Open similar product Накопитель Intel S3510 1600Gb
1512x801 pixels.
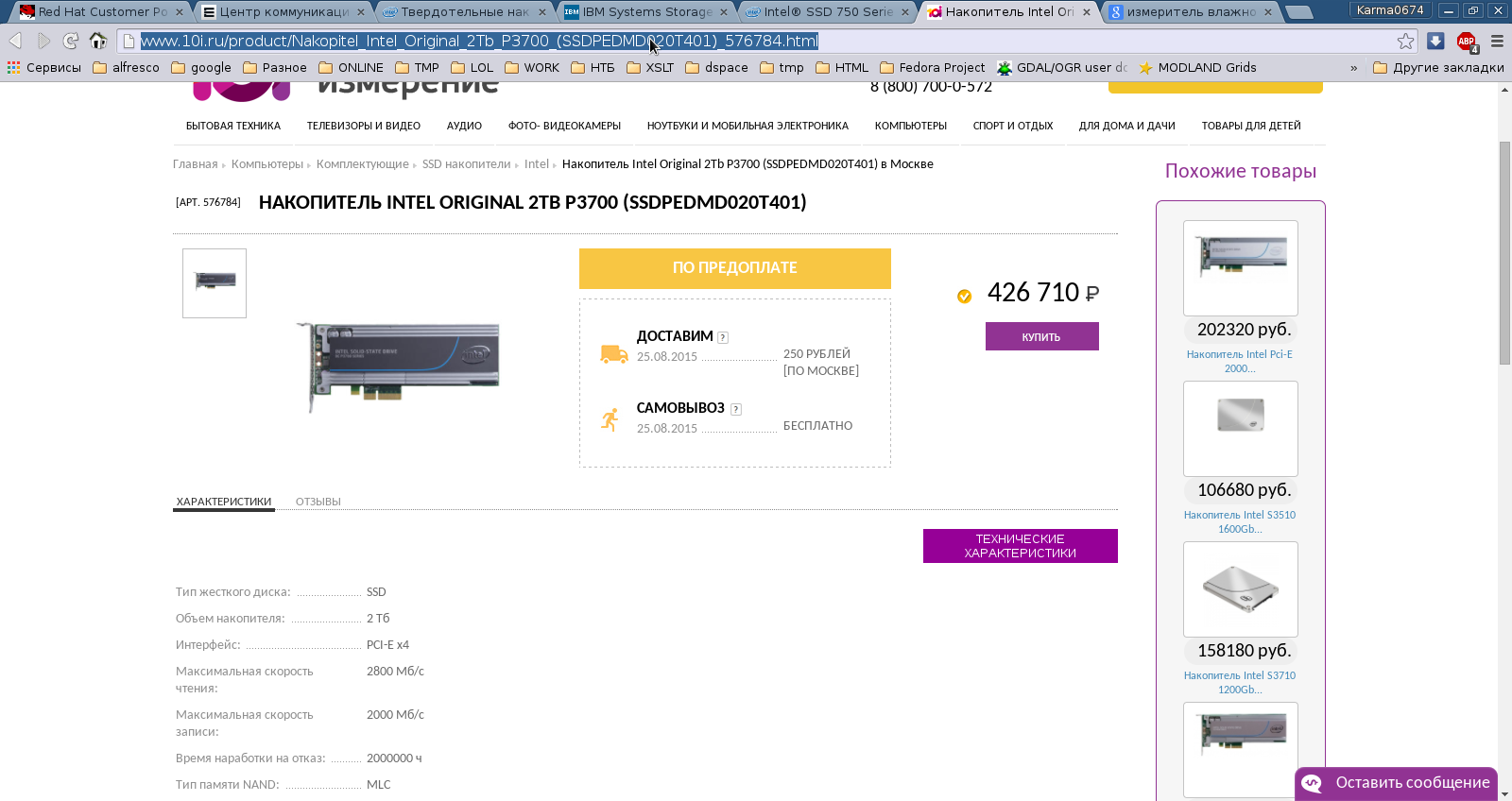coord(1240,522)
